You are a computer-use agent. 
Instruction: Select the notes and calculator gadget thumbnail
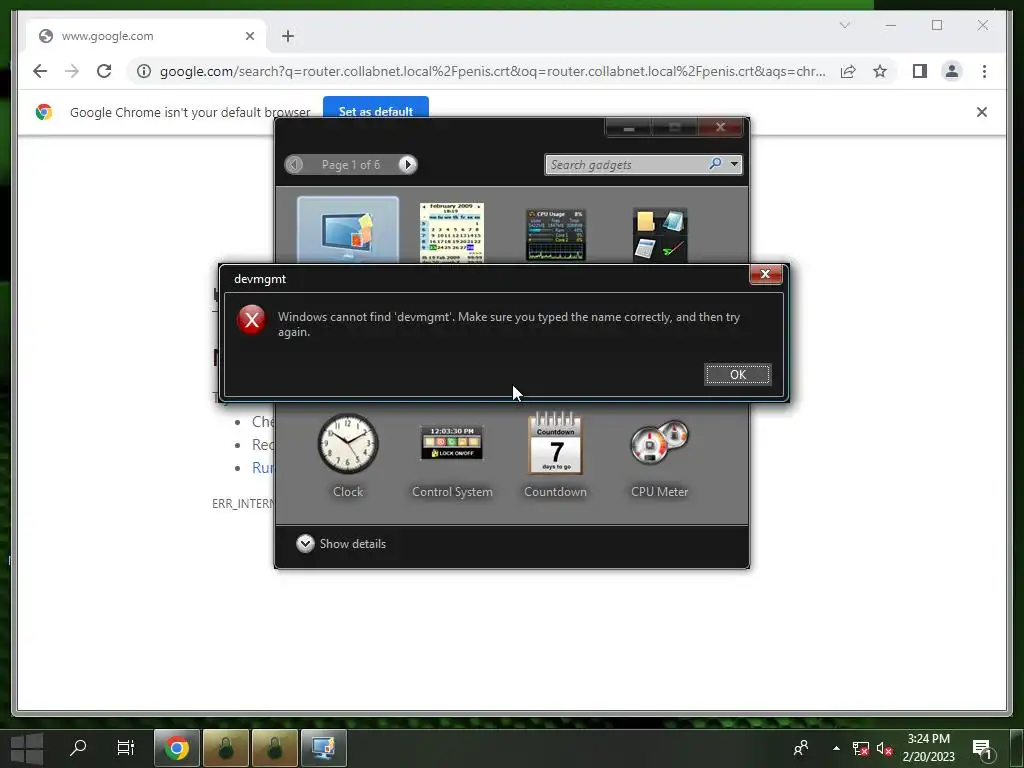pyautogui.click(x=660, y=235)
